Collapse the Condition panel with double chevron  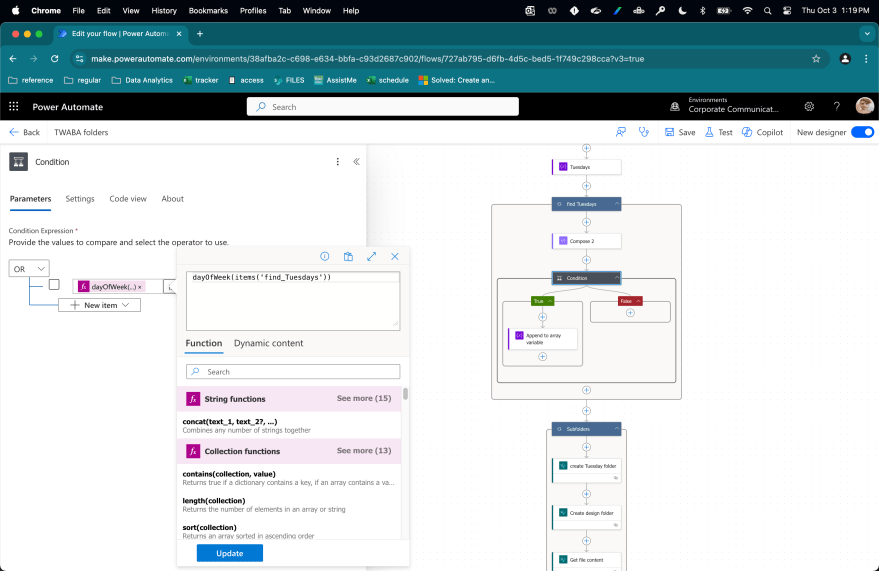click(357, 162)
